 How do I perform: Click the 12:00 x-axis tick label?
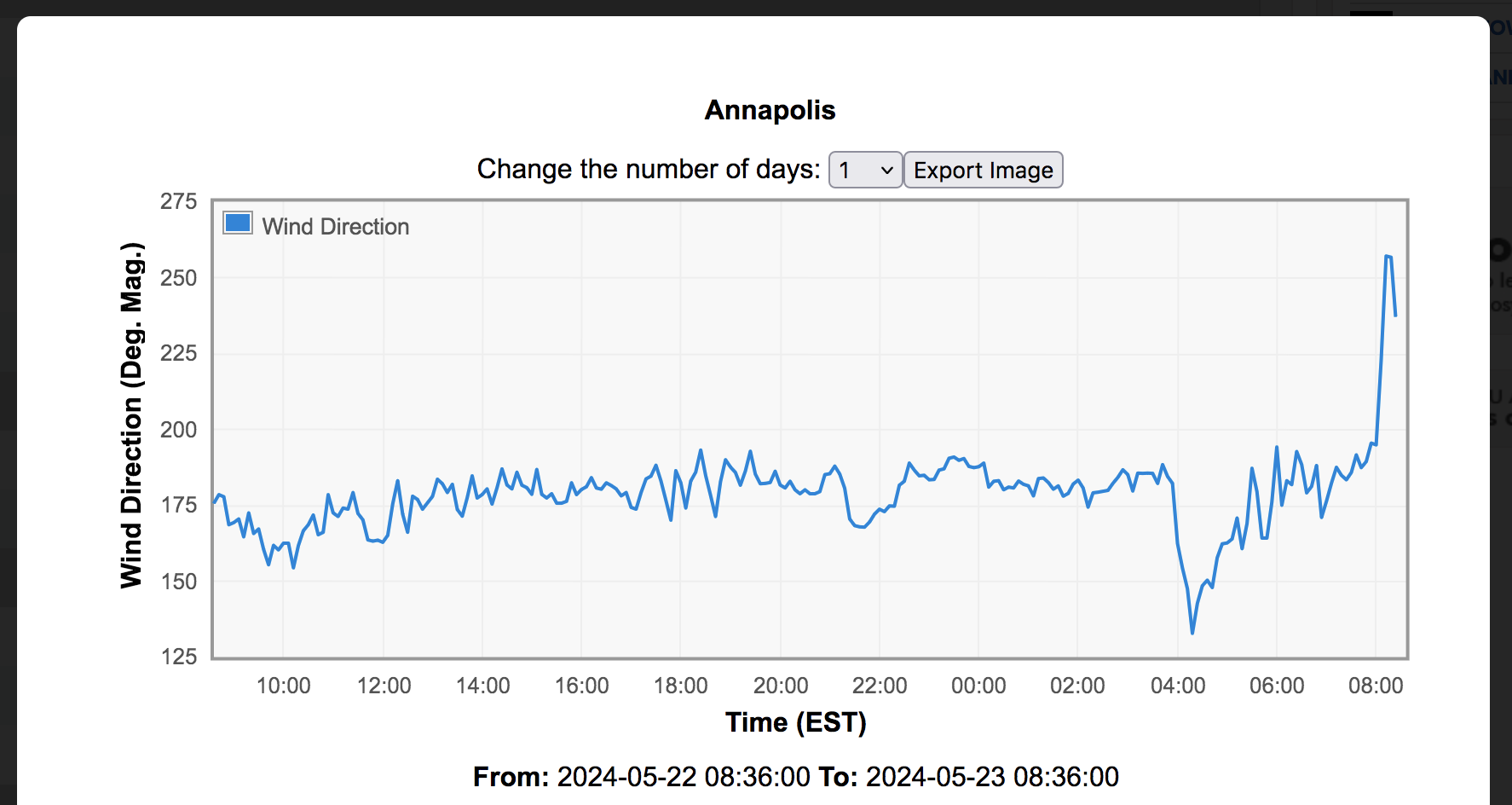pos(384,686)
